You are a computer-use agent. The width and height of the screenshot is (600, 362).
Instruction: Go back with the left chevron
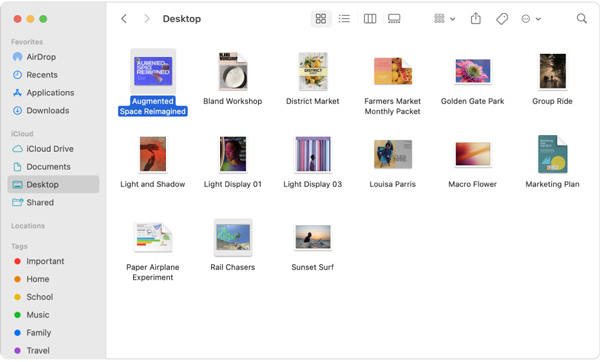124,18
